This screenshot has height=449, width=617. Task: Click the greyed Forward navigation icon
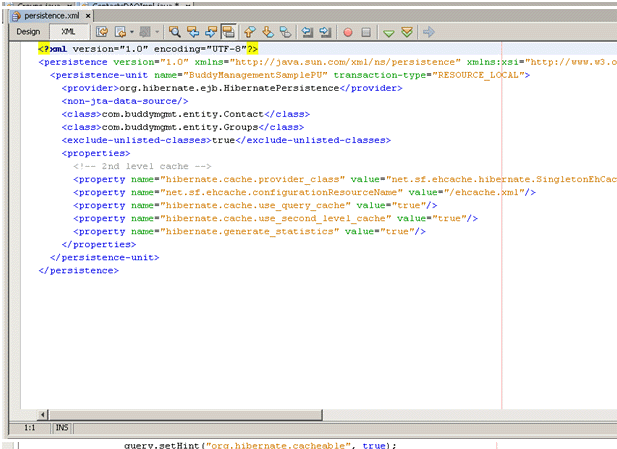(145, 32)
